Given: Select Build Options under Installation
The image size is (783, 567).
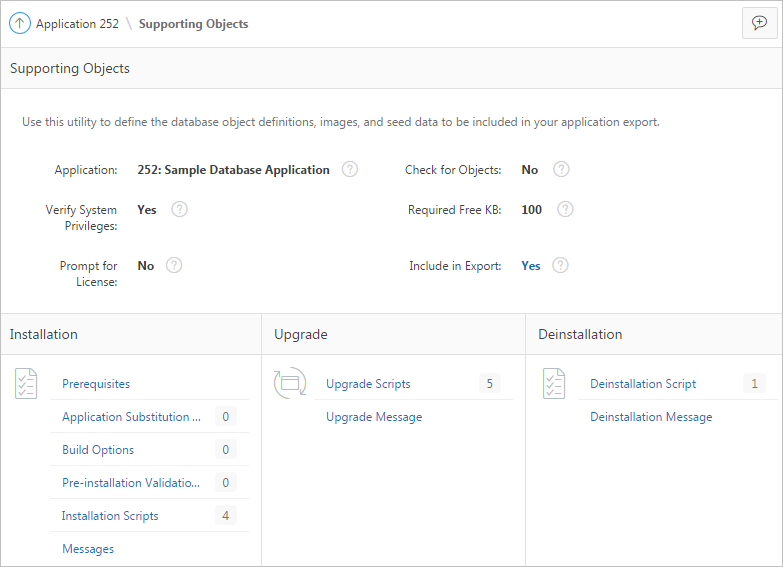Looking at the screenshot, I should tap(98, 450).
